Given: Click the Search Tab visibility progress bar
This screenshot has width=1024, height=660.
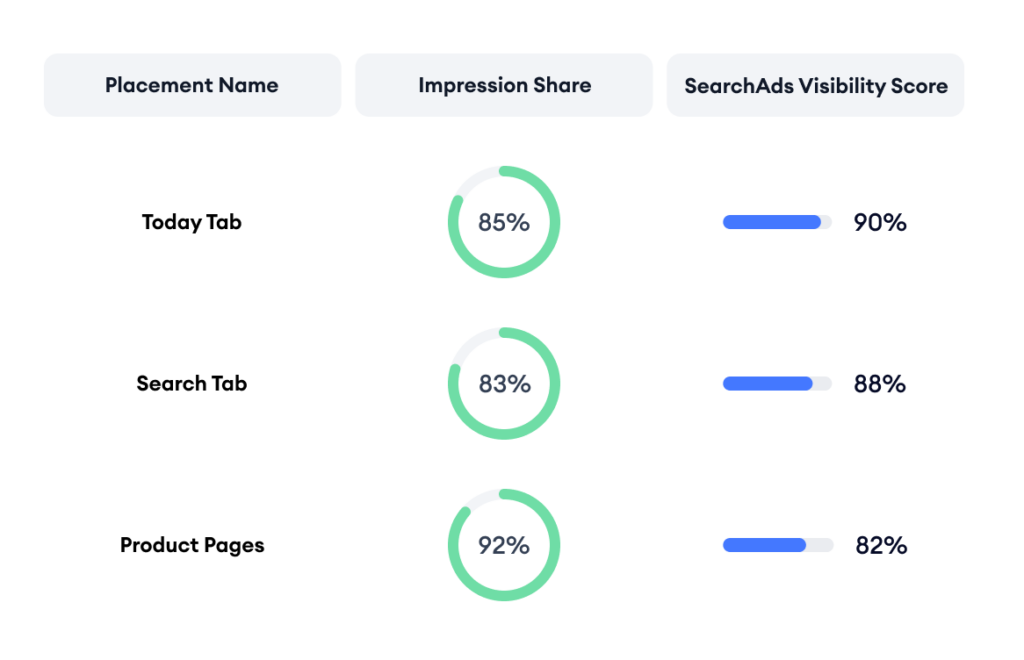Looking at the screenshot, I should 777,384.
